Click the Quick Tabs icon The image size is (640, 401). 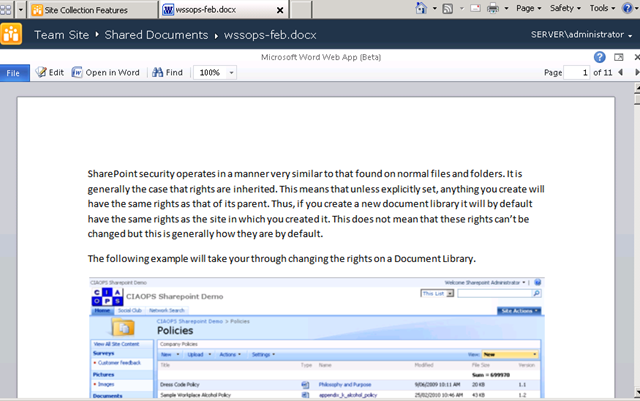5,9
